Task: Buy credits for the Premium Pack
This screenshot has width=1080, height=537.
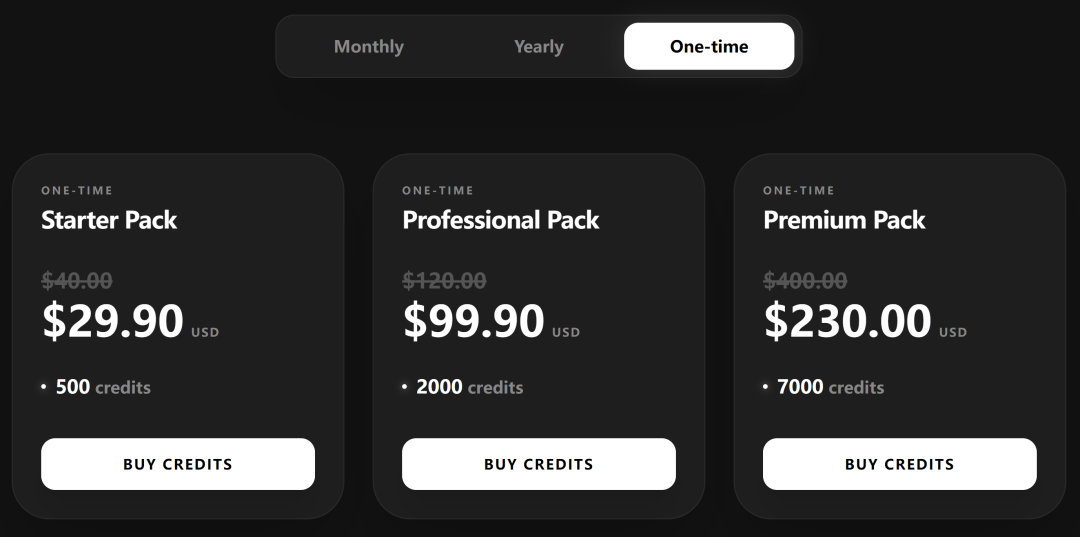Action: (900, 464)
